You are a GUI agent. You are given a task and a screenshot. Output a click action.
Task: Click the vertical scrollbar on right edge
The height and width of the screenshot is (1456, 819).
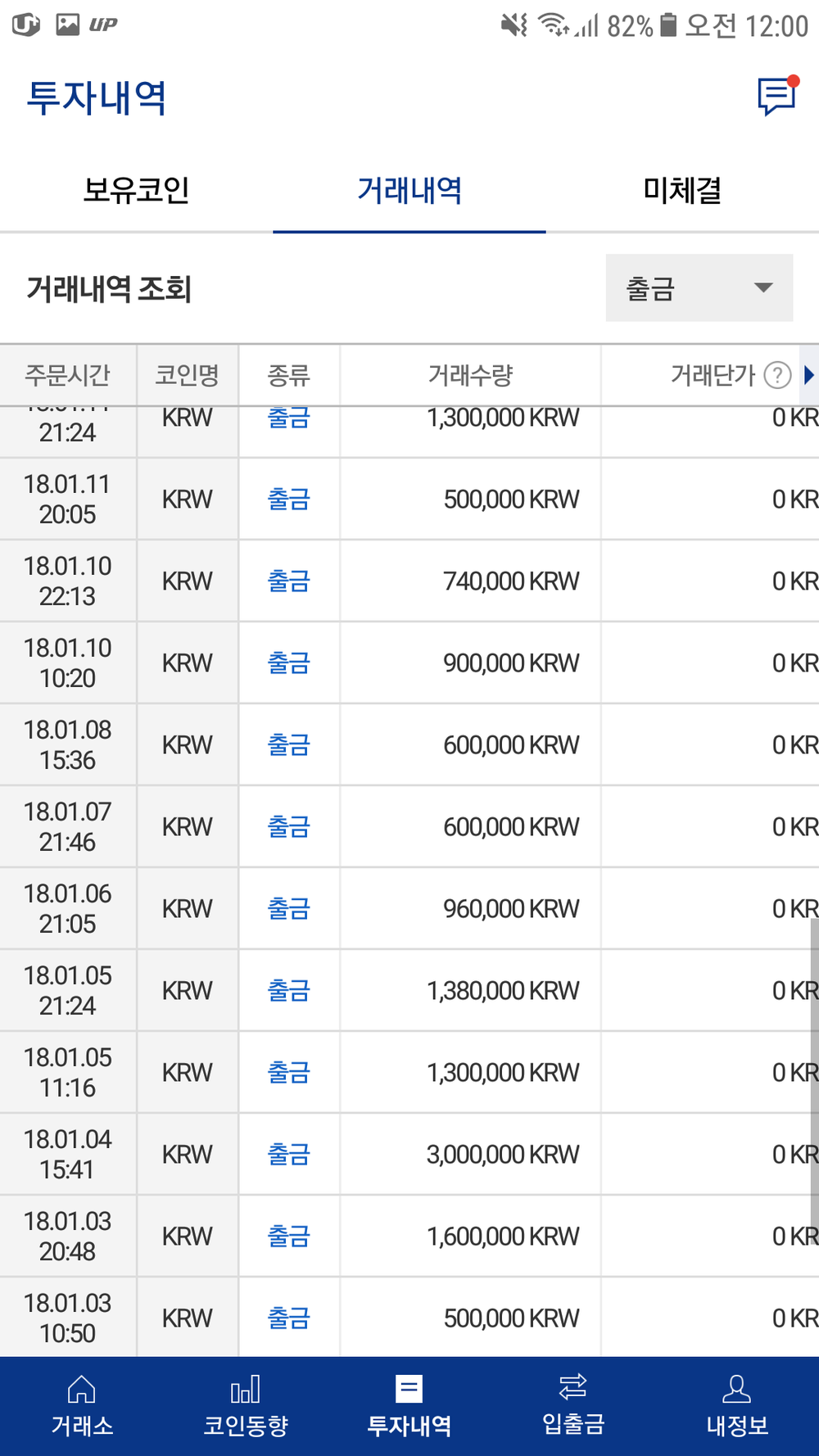[x=814, y=1065]
